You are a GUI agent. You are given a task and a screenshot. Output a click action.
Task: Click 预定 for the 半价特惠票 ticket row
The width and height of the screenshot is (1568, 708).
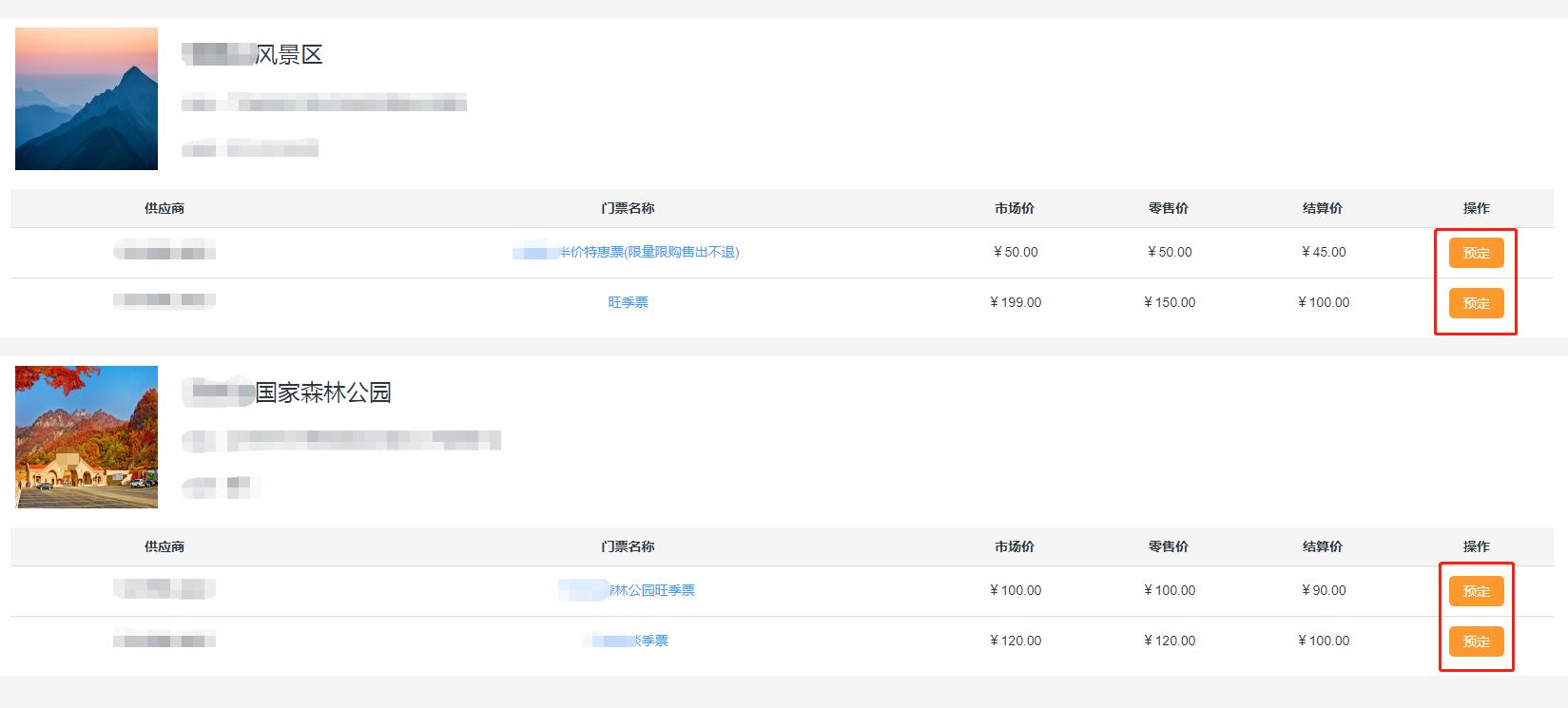click(x=1476, y=253)
